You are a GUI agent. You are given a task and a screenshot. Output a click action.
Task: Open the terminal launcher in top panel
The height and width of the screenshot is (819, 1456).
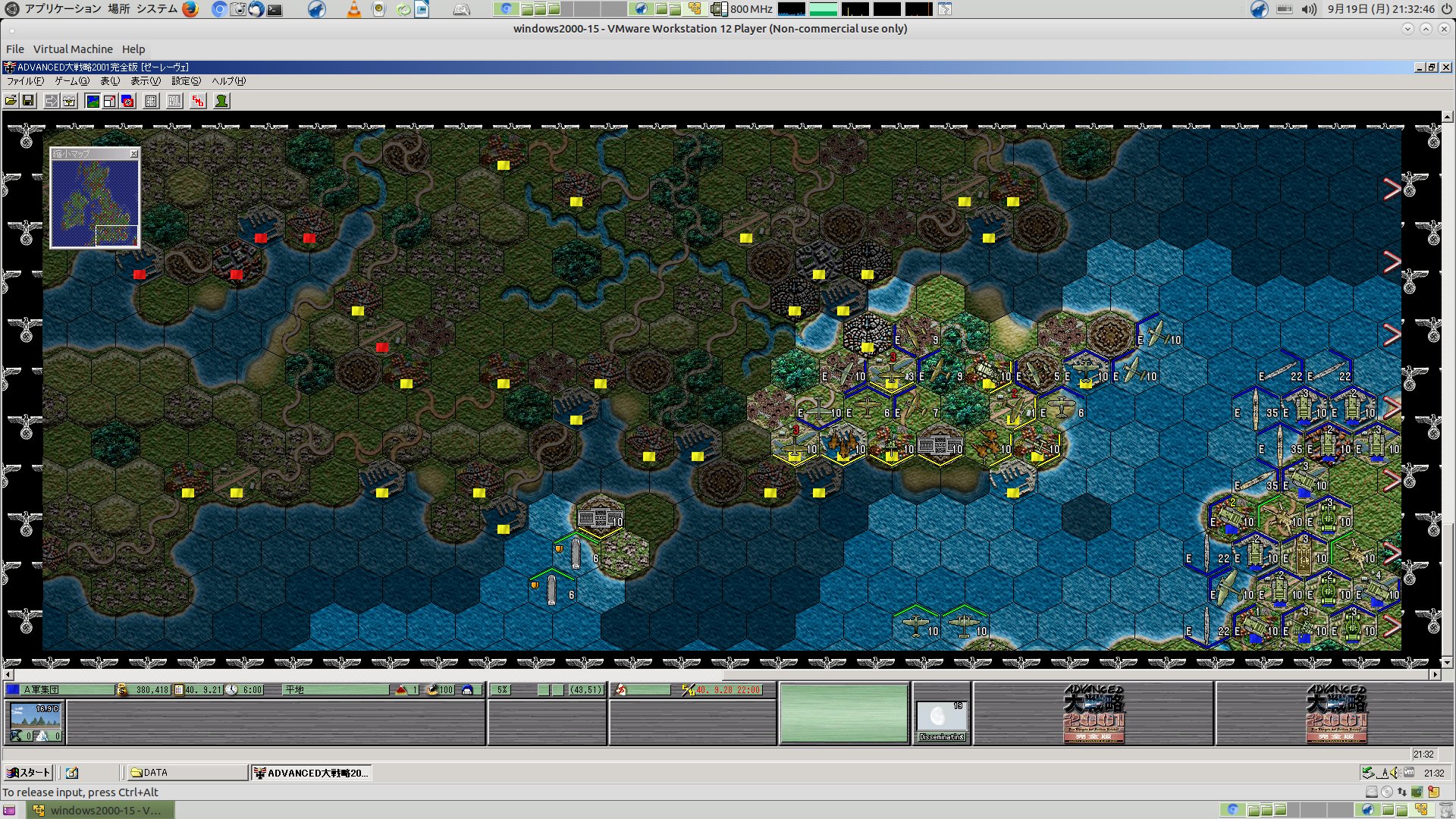275,10
